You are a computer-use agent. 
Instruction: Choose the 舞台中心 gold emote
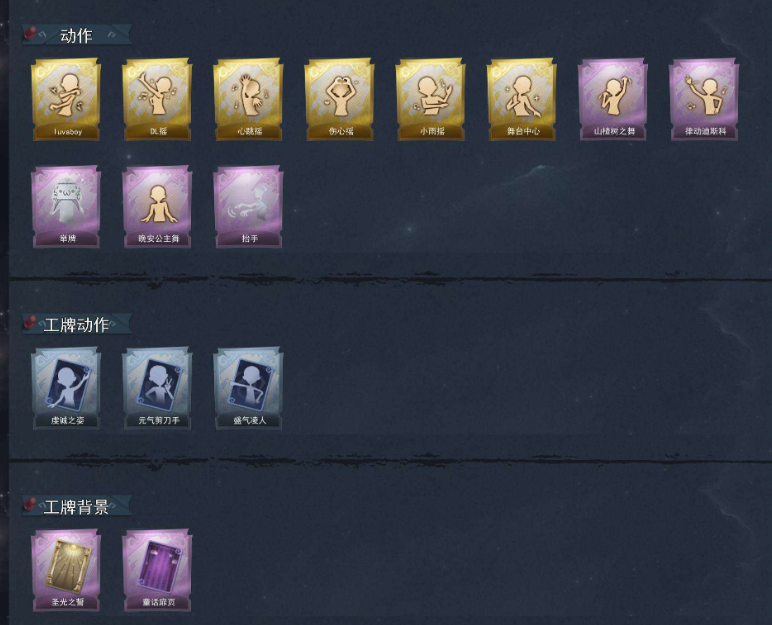(522, 100)
